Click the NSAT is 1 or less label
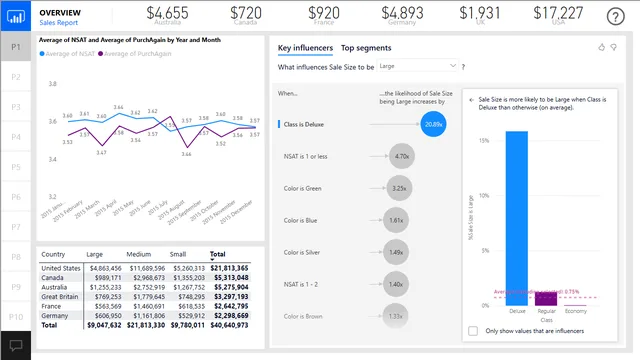This screenshot has height=360, width=640. tap(305, 156)
